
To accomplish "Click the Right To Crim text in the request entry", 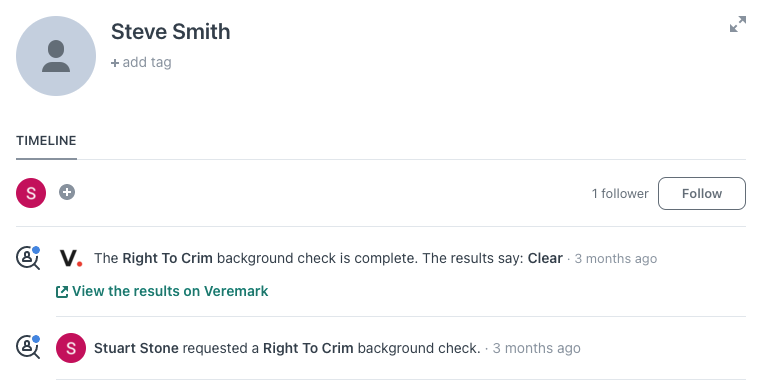I will pyautogui.click(x=308, y=348).
